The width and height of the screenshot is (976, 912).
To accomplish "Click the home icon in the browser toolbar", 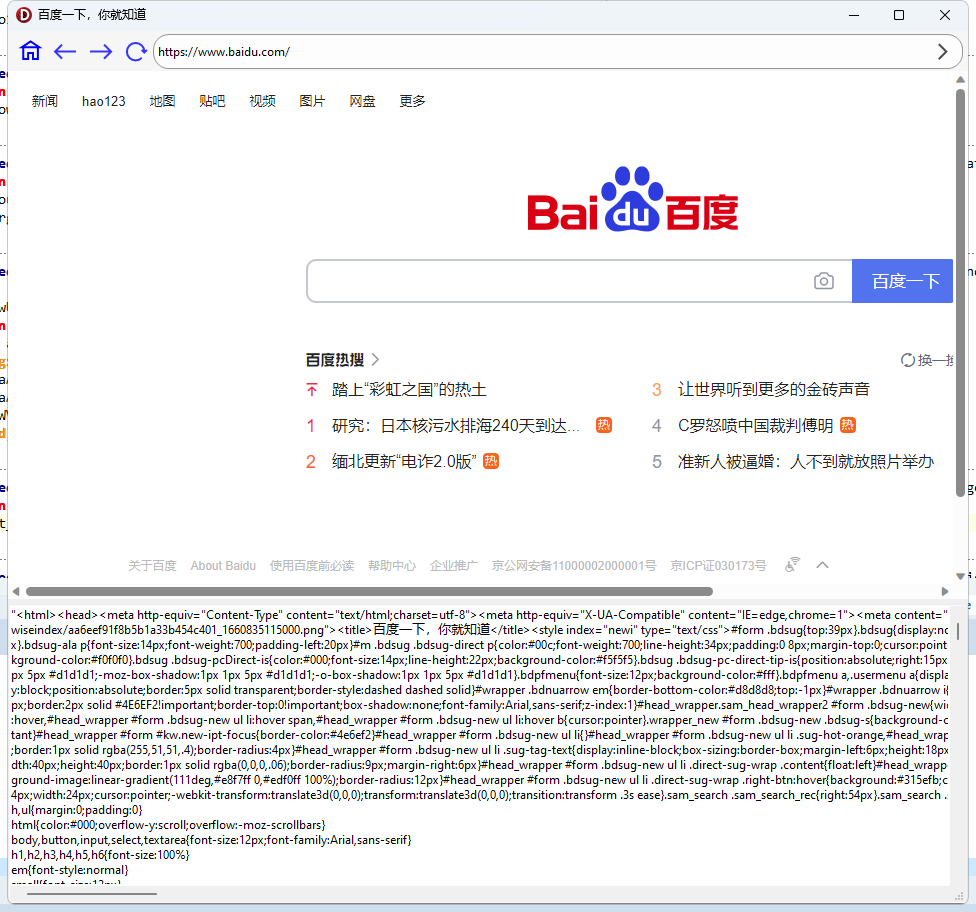I will pyautogui.click(x=29, y=50).
